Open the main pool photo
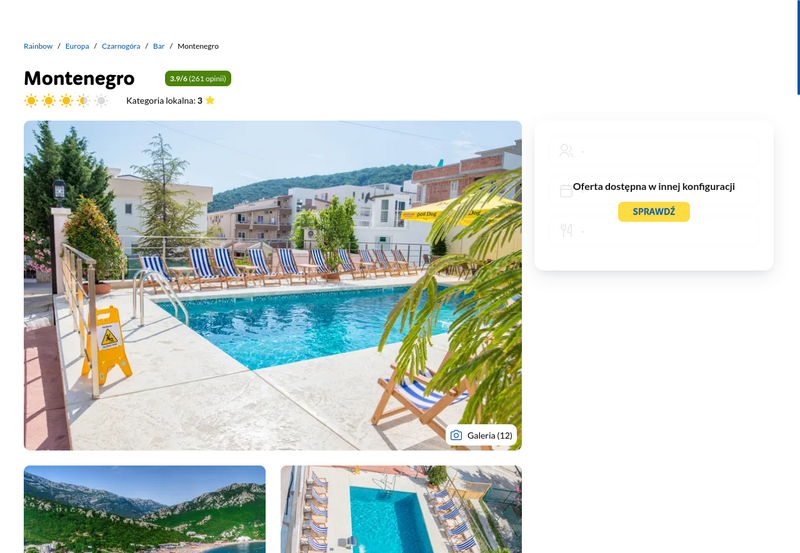 pyautogui.click(x=273, y=286)
